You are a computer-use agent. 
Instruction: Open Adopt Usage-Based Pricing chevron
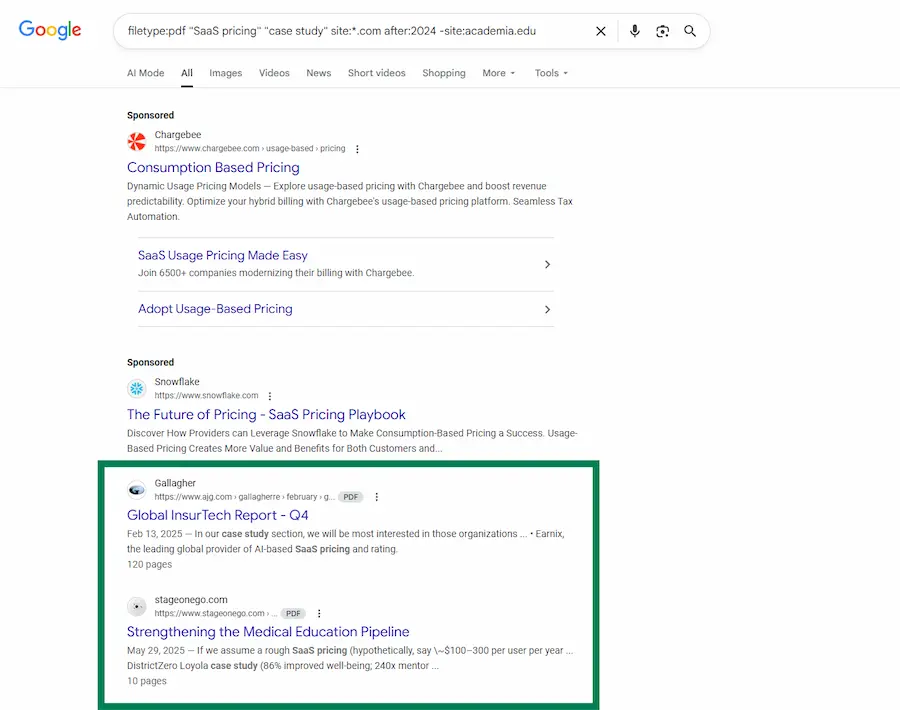pyautogui.click(x=547, y=310)
